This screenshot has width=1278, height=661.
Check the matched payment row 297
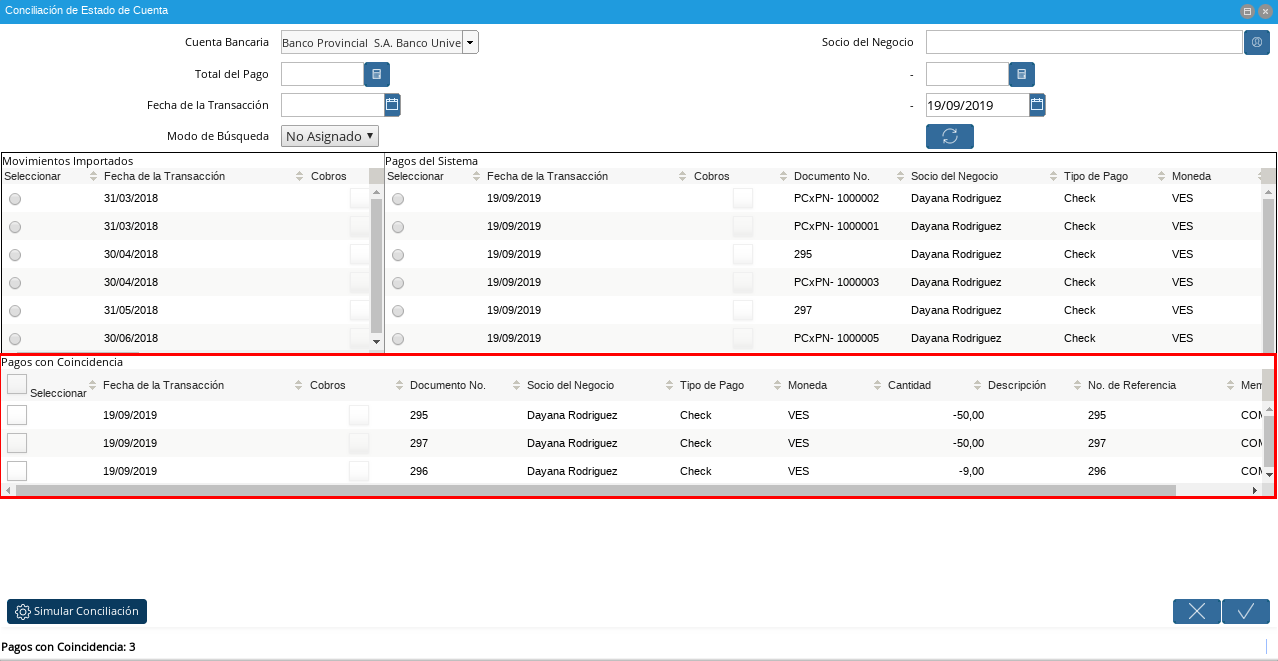pos(17,443)
